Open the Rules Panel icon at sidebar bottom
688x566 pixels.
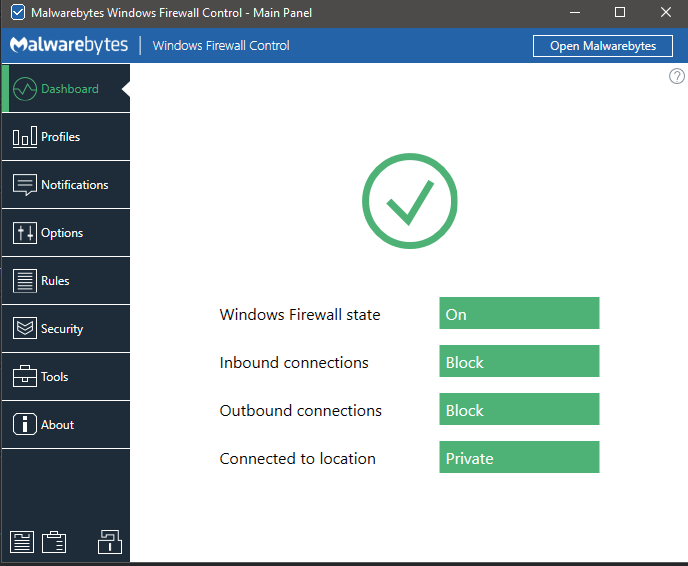point(22,542)
